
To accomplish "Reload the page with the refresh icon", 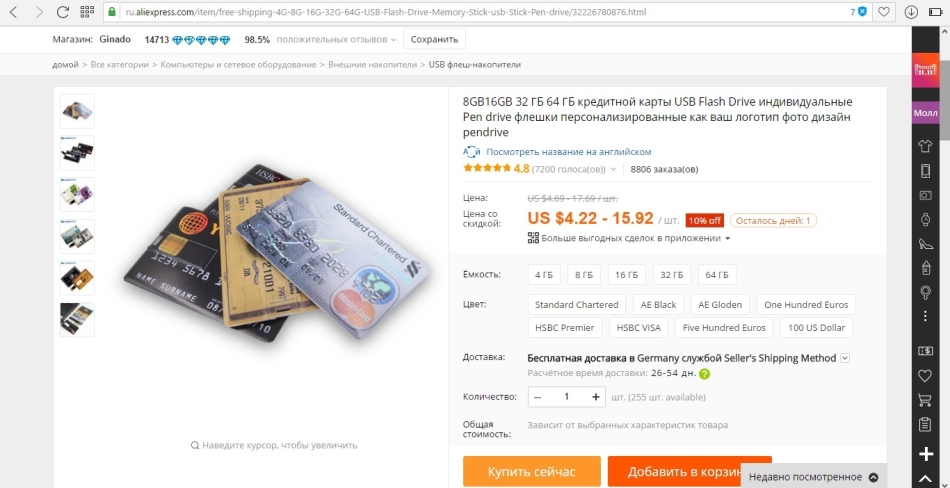I will pyautogui.click(x=62, y=12).
